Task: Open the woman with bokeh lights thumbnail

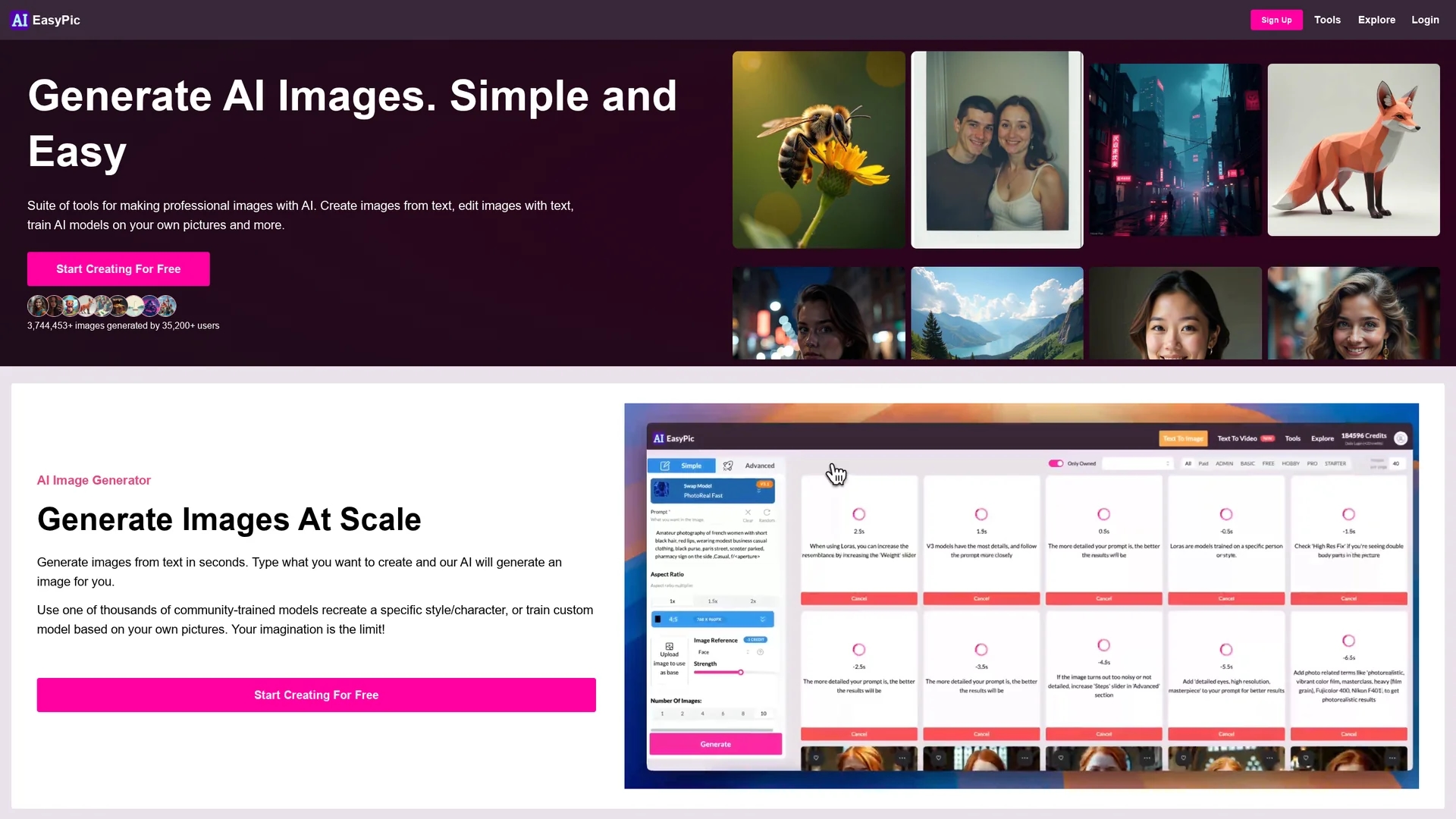Action: tap(819, 313)
